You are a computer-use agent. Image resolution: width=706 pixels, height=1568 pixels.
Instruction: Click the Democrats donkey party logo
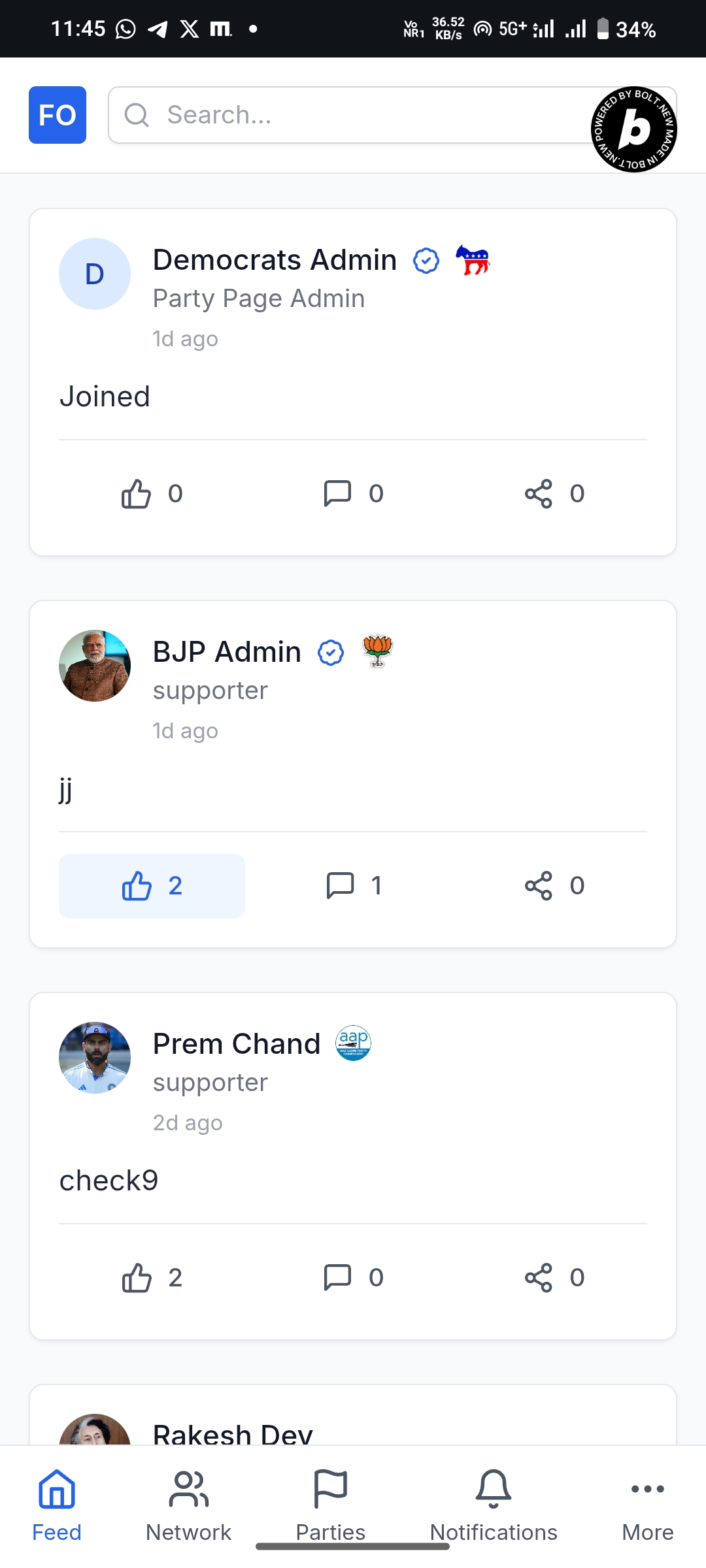point(473,260)
